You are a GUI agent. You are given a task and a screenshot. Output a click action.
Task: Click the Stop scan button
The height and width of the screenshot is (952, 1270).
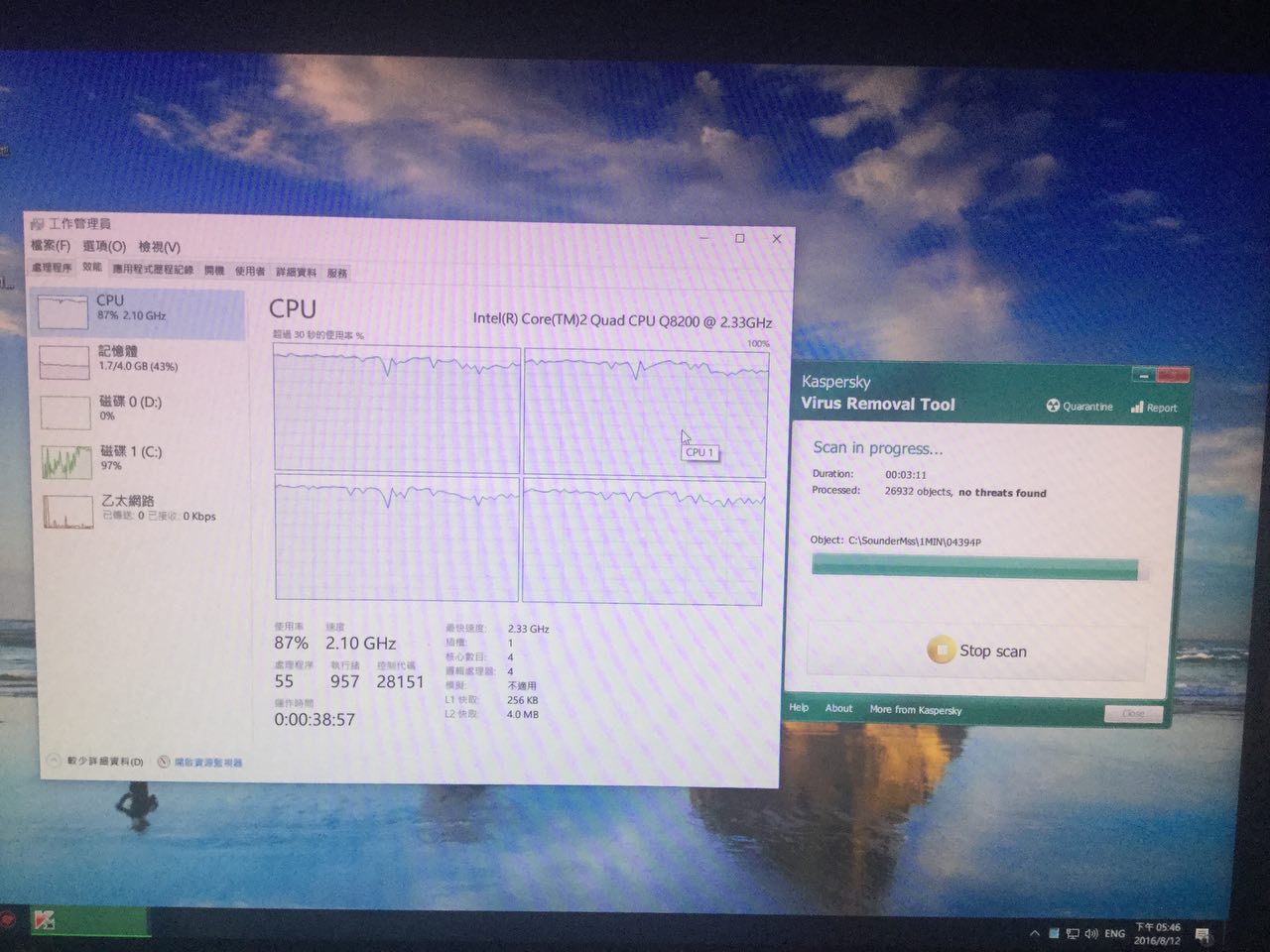[977, 651]
